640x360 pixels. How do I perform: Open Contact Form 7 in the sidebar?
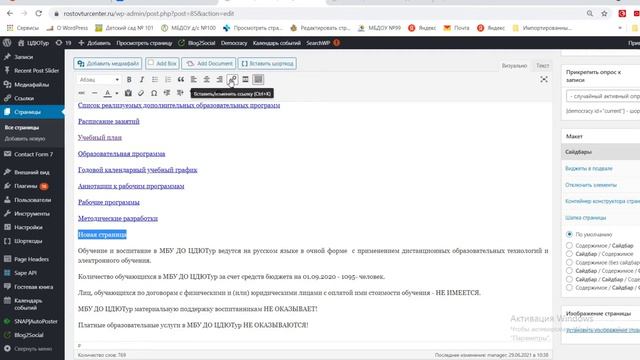(x=32, y=154)
